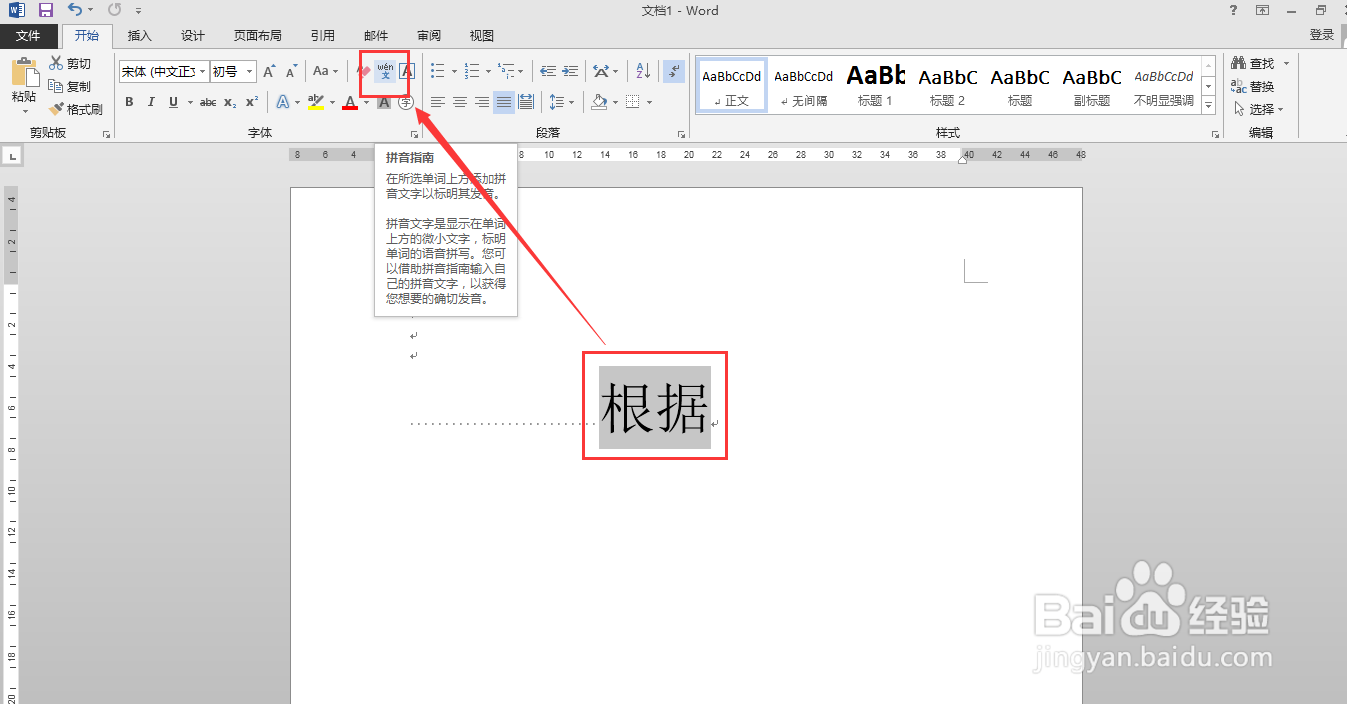Apply subscript formatting
The height and width of the screenshot is (704, 1347).
[228, 102]
